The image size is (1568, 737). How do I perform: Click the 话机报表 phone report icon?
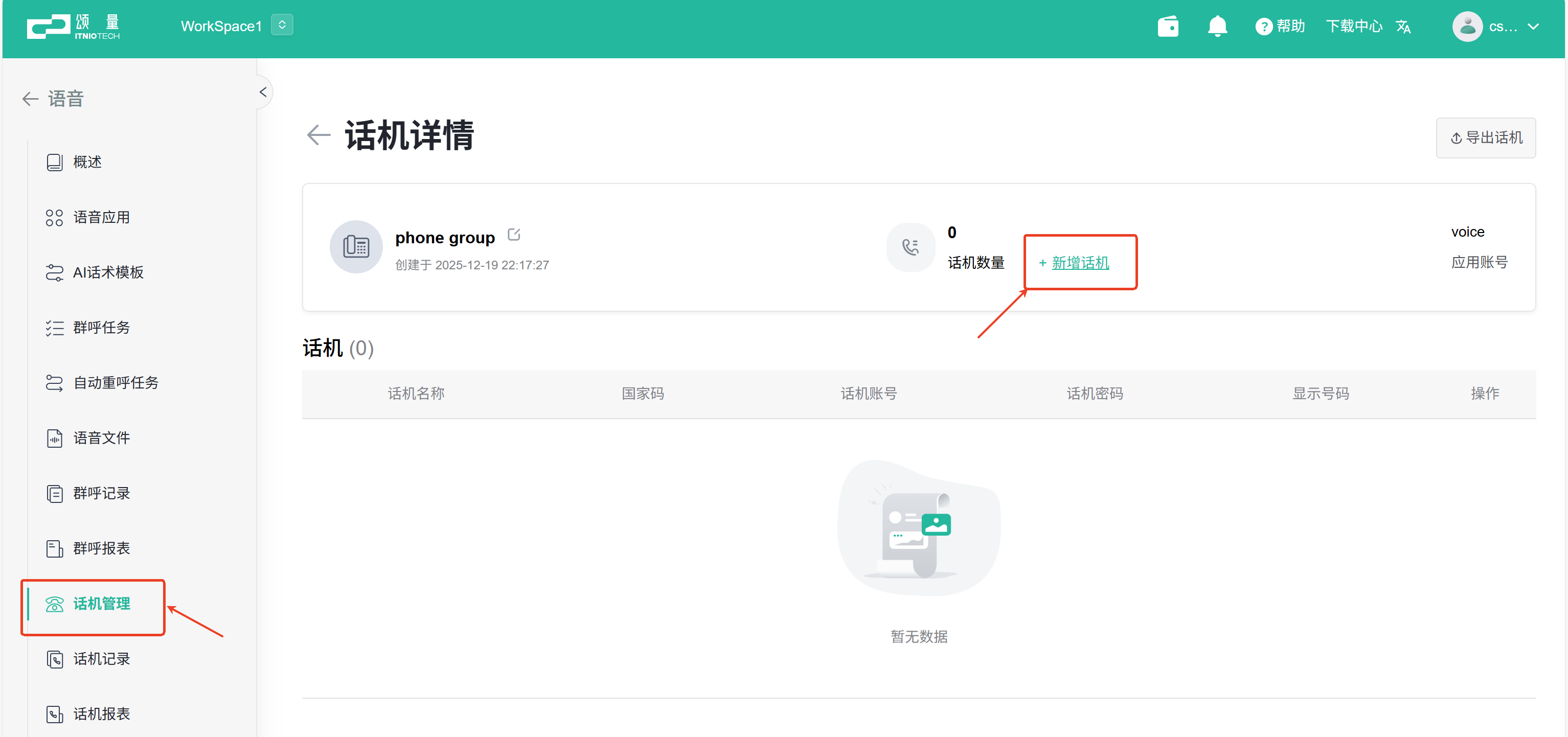(54, 714)
